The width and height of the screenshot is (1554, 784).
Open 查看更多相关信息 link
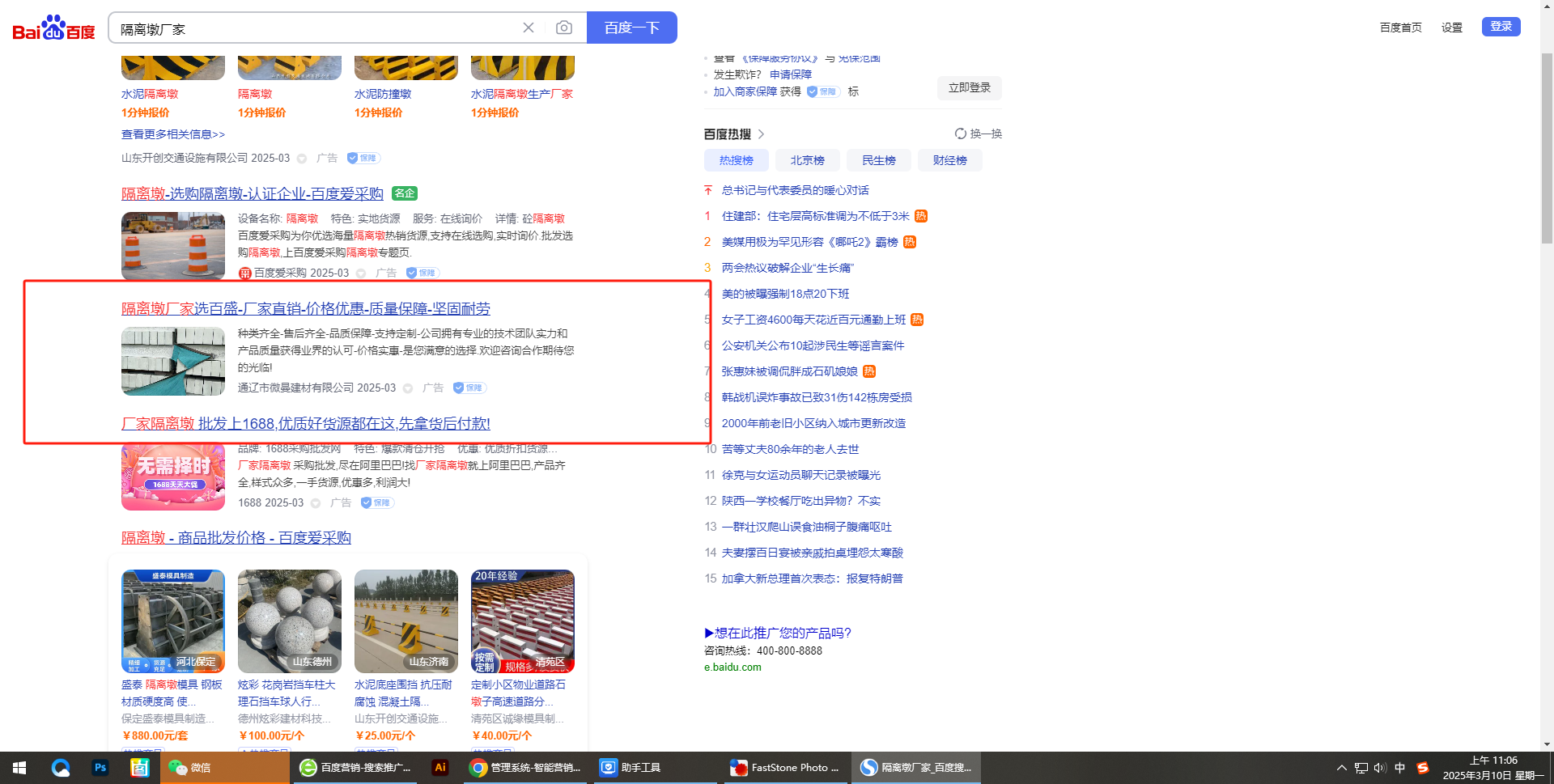(173, 134)
